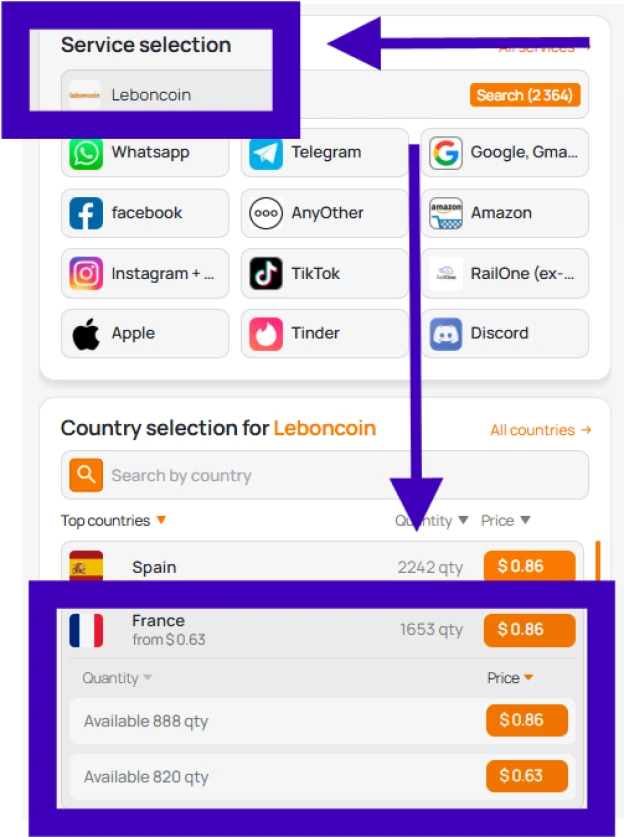Select the facebook service icon

coord(87,213)
